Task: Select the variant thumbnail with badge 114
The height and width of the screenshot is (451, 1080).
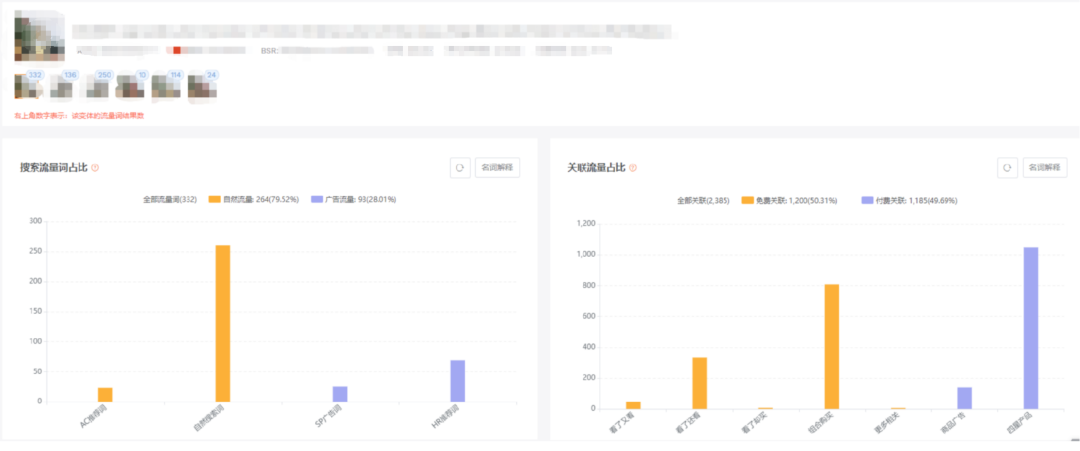Action: tap(166, 87)
